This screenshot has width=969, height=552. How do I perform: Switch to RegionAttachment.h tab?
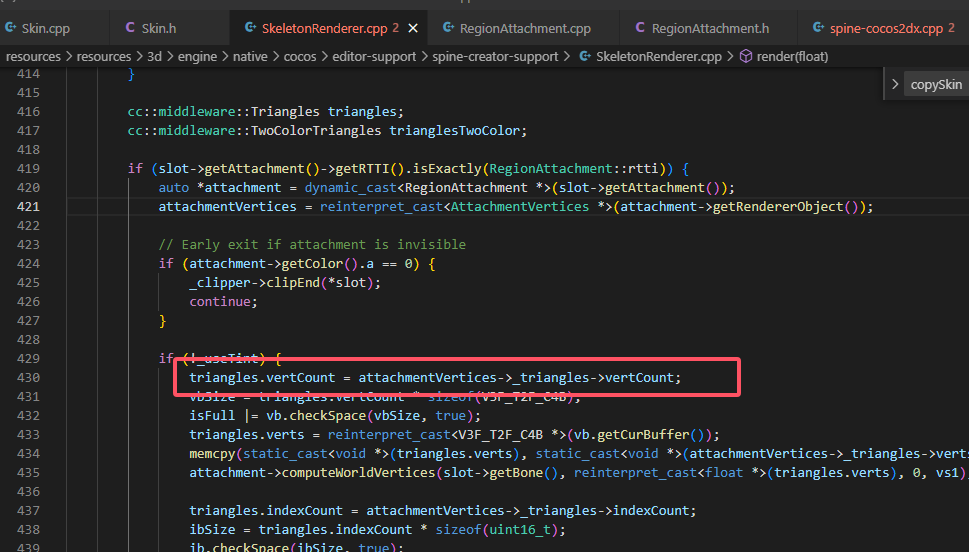[709, 28]
